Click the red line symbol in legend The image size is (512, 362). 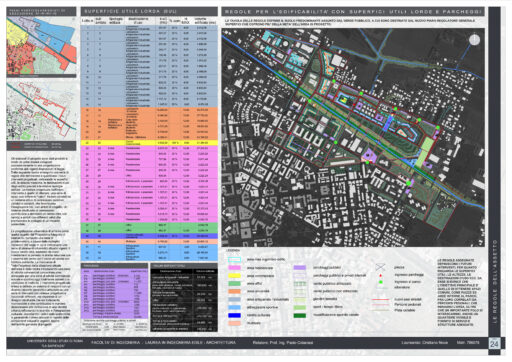[x=380, y=300]
